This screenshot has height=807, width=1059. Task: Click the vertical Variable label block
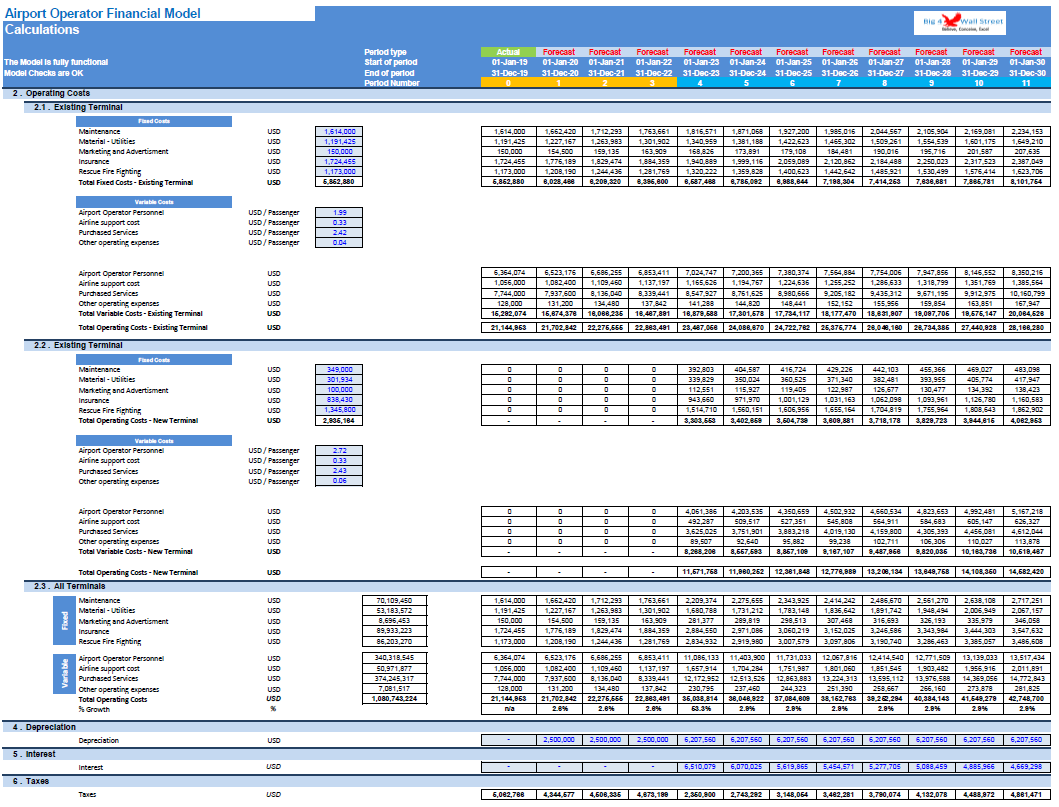coord(64,674)
